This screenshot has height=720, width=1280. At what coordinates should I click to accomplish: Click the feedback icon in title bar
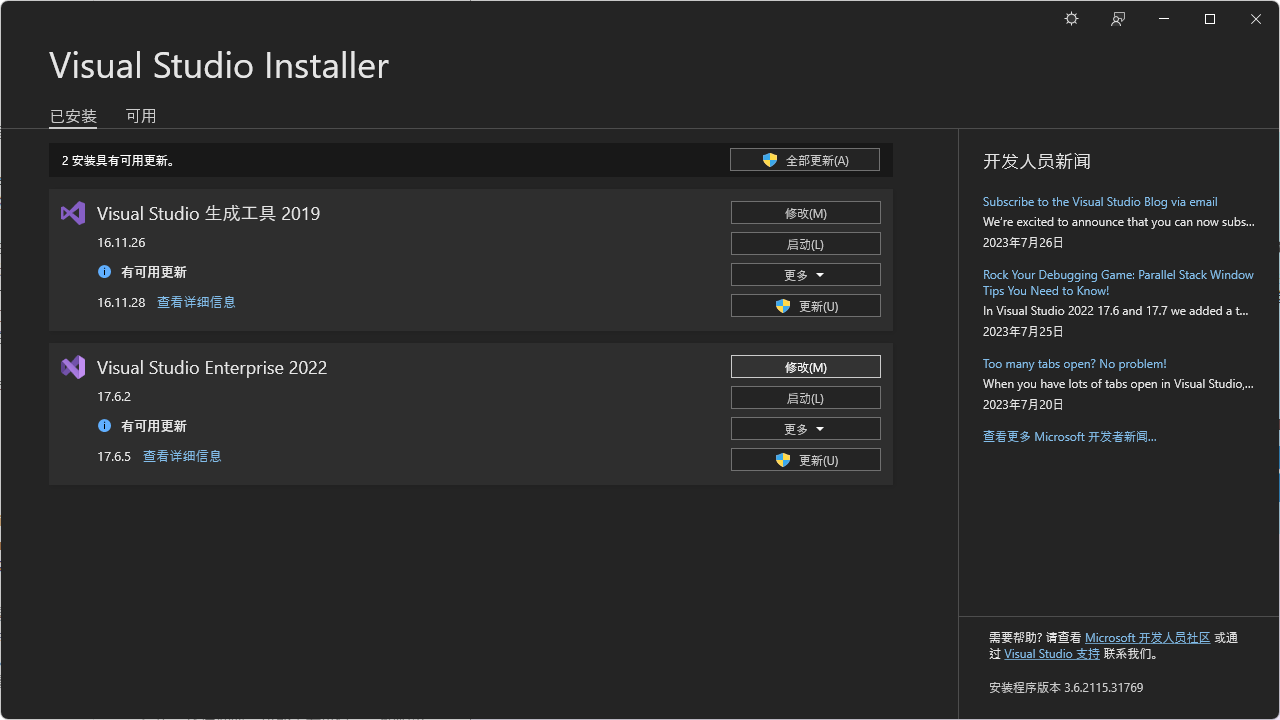click(1118, 19)
